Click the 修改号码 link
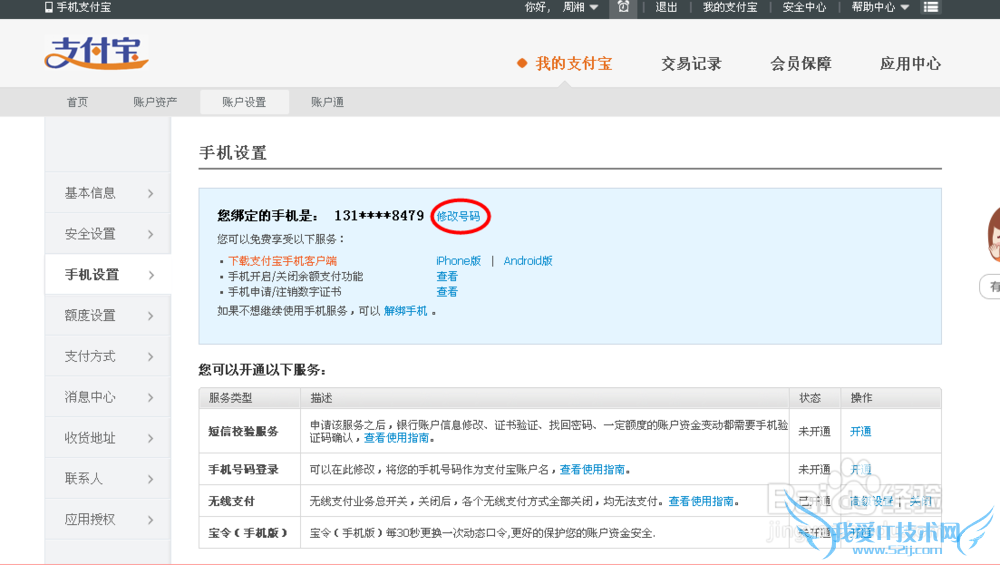Image resolution: width=1000 pixels, height=565 pixels. point(458,216)
